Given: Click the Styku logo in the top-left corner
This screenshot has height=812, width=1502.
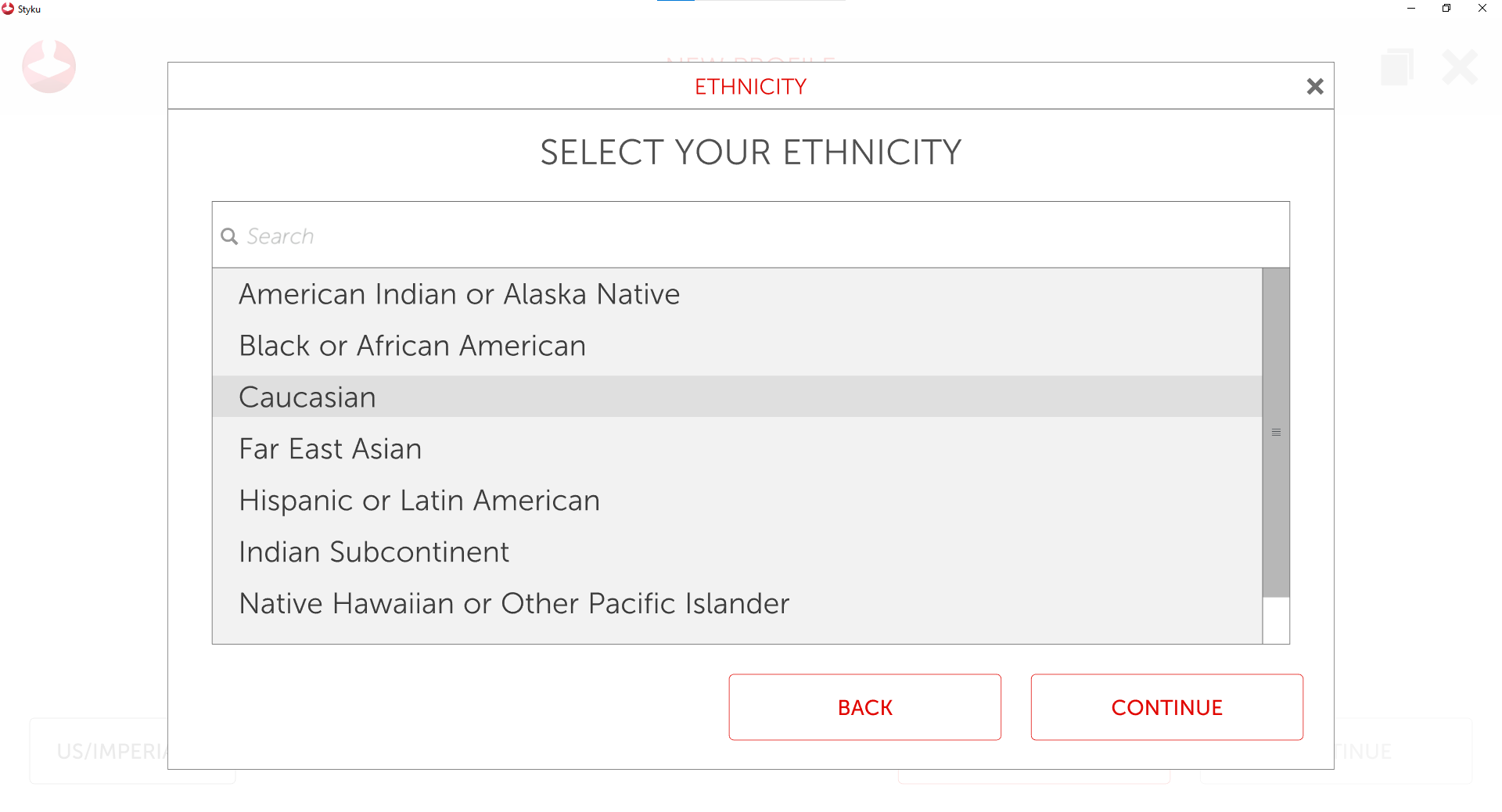Looking at the screenshot, I should coord(49,66).
